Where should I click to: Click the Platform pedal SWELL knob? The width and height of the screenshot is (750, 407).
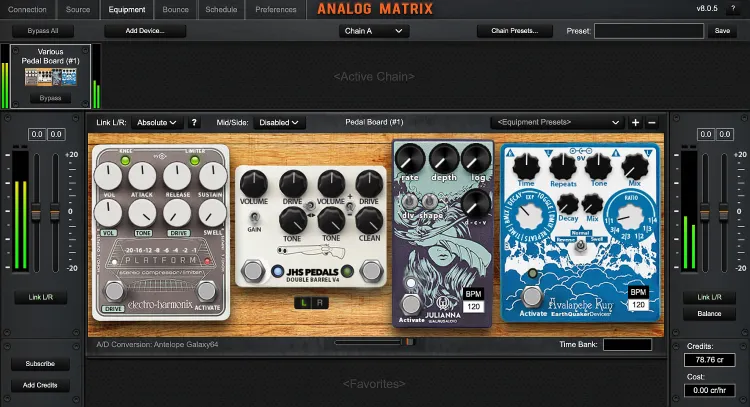pyautogui.click(x=212, y=213)
